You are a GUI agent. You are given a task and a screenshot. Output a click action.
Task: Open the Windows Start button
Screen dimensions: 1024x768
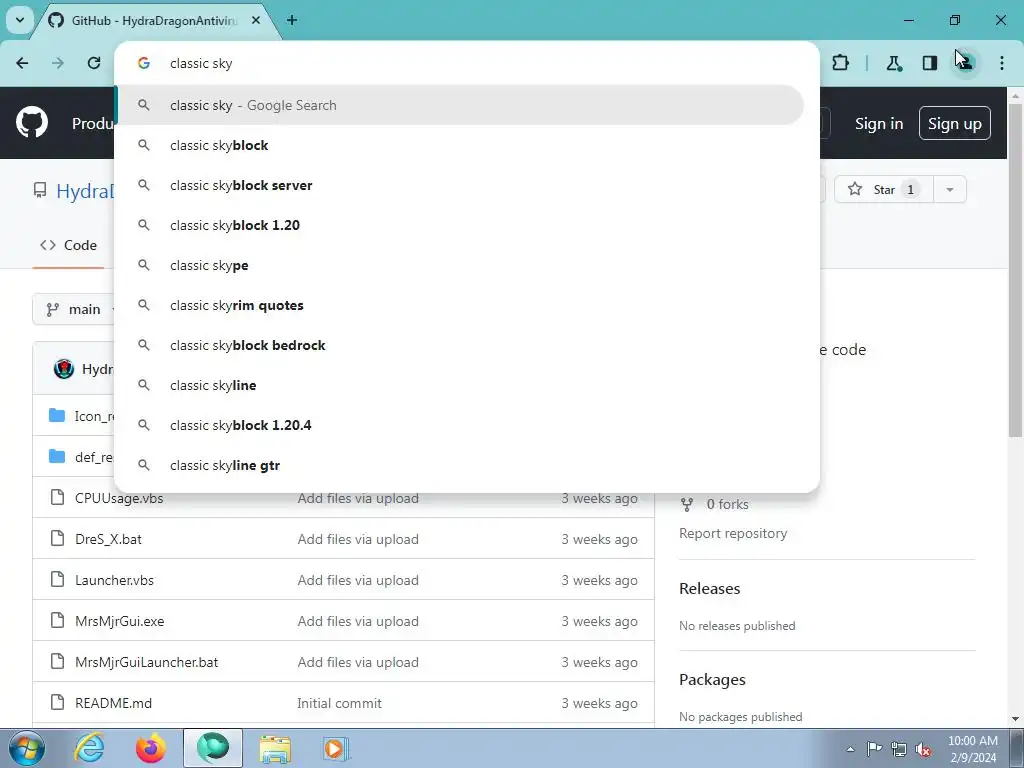[27, 749]
